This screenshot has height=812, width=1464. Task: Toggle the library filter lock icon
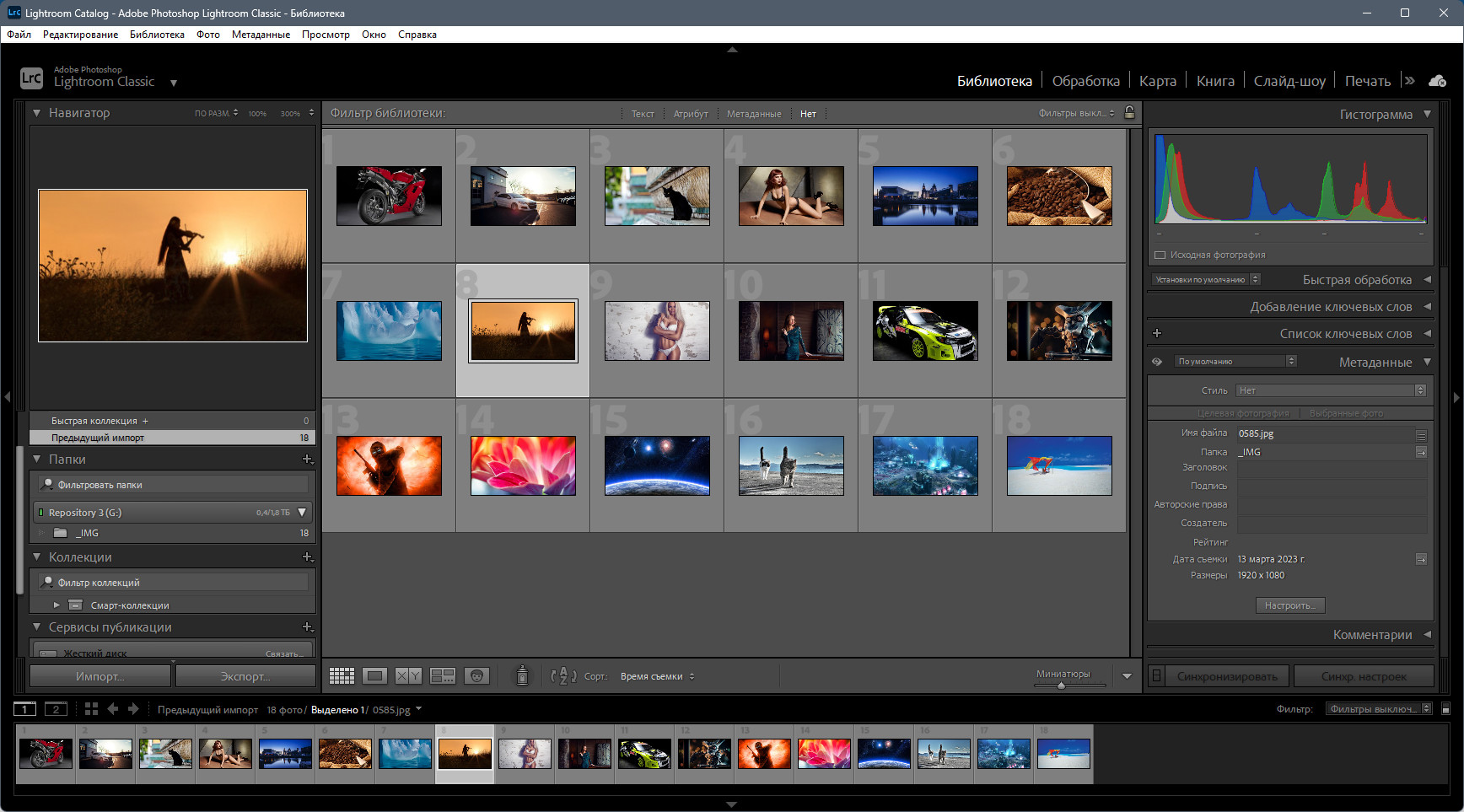1129,112
